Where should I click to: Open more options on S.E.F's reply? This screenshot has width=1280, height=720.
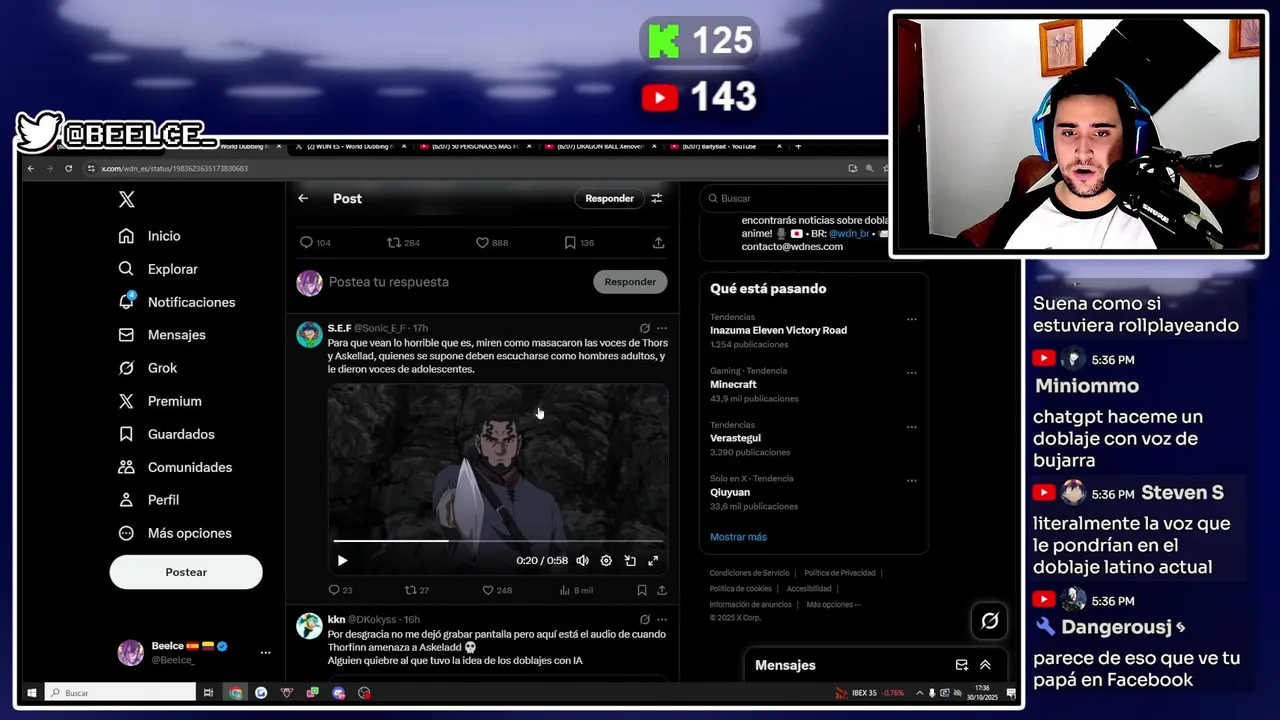(x=662, y=328)
